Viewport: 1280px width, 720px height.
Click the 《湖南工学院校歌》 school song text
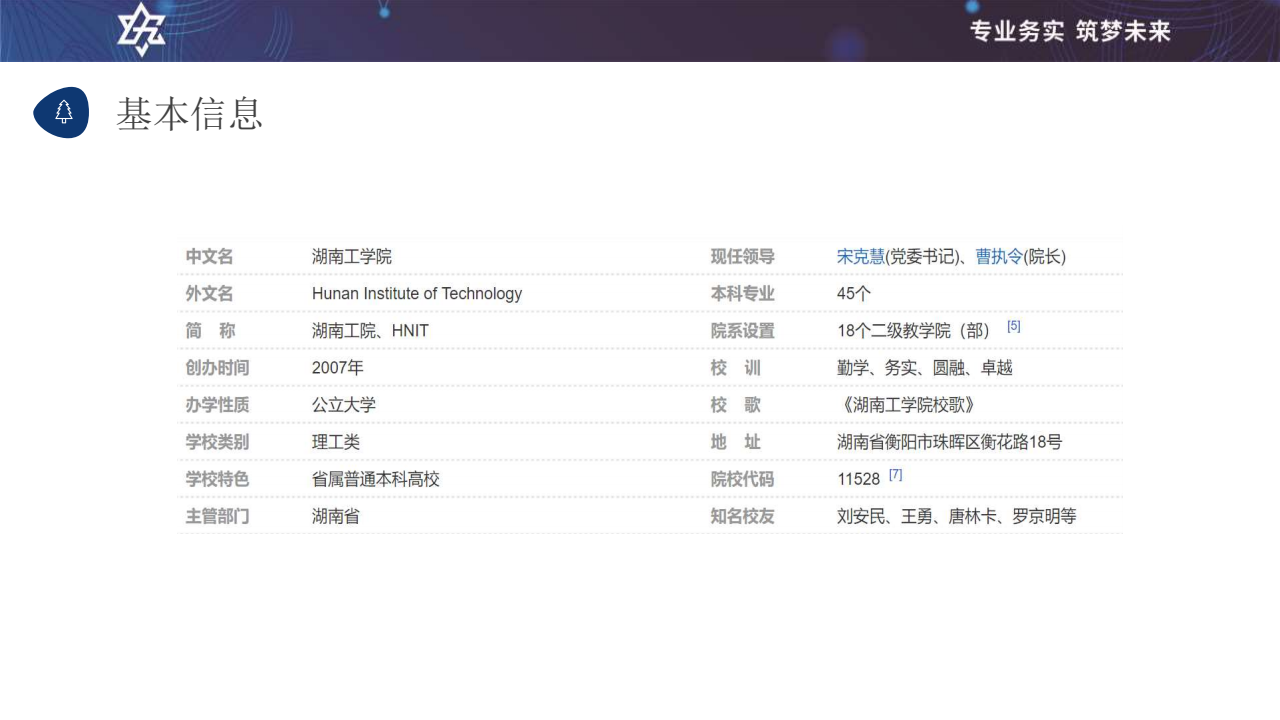tap(906, 405)
